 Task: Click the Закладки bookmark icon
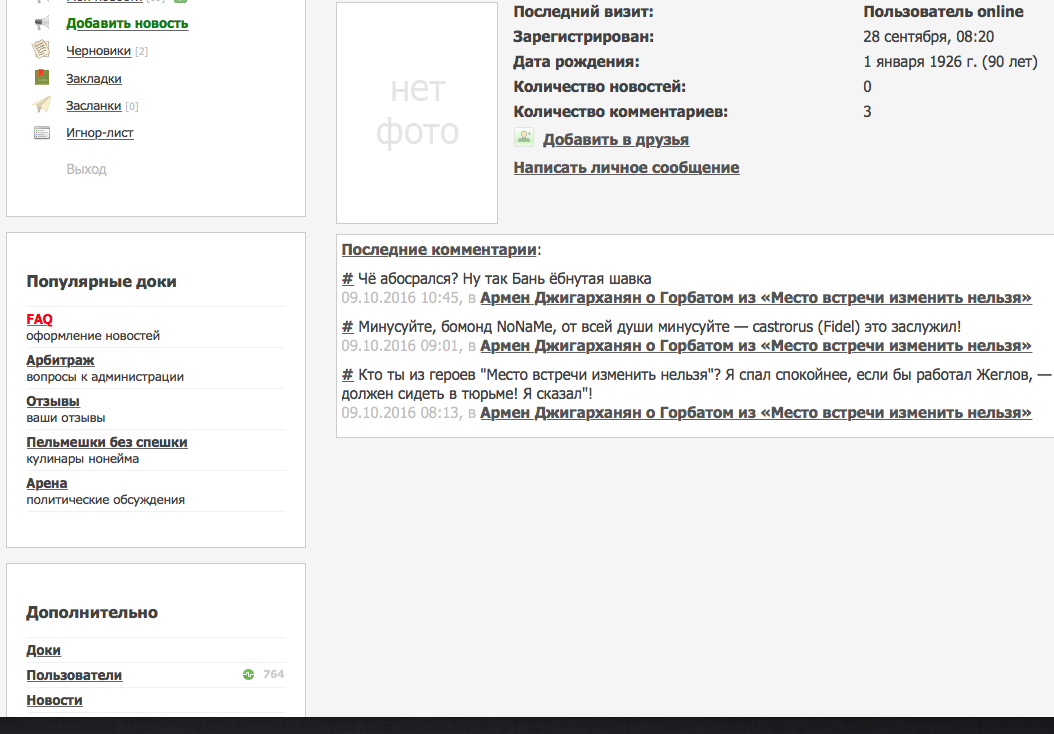pyautogui.click(x=42, y=78)
